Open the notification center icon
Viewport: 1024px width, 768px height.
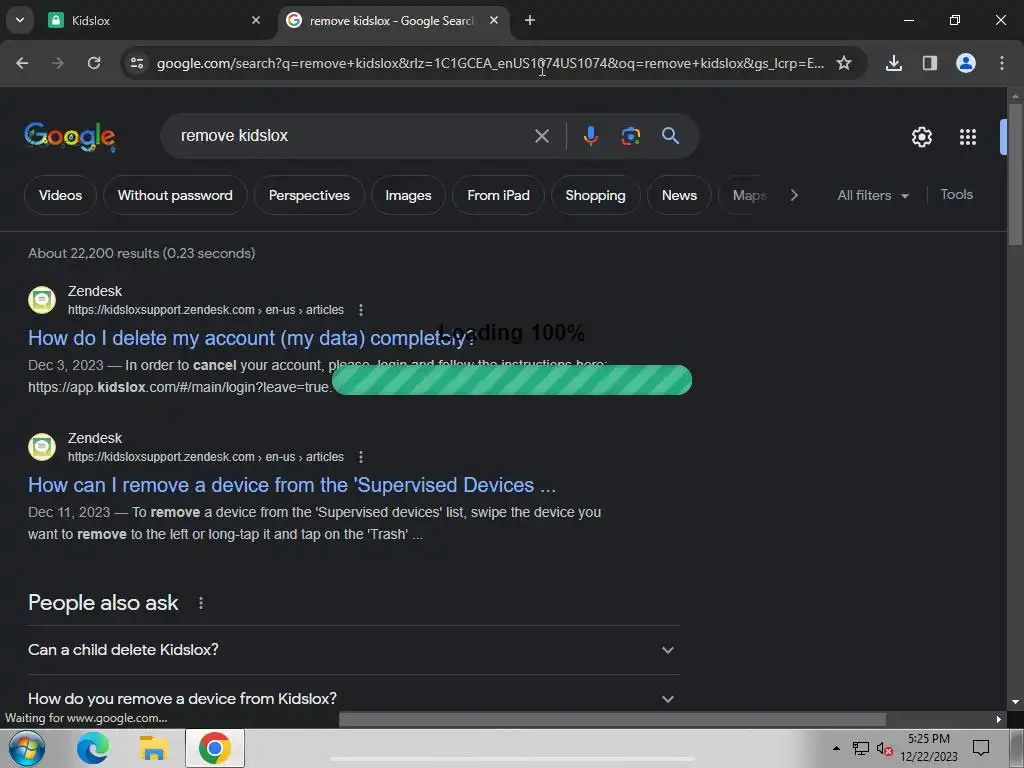(x=981, y=748)
